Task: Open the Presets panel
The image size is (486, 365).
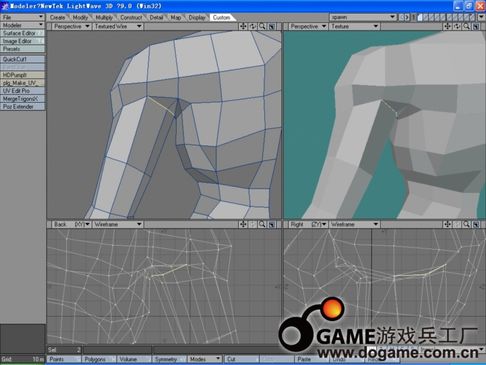Action: (22, 49)
